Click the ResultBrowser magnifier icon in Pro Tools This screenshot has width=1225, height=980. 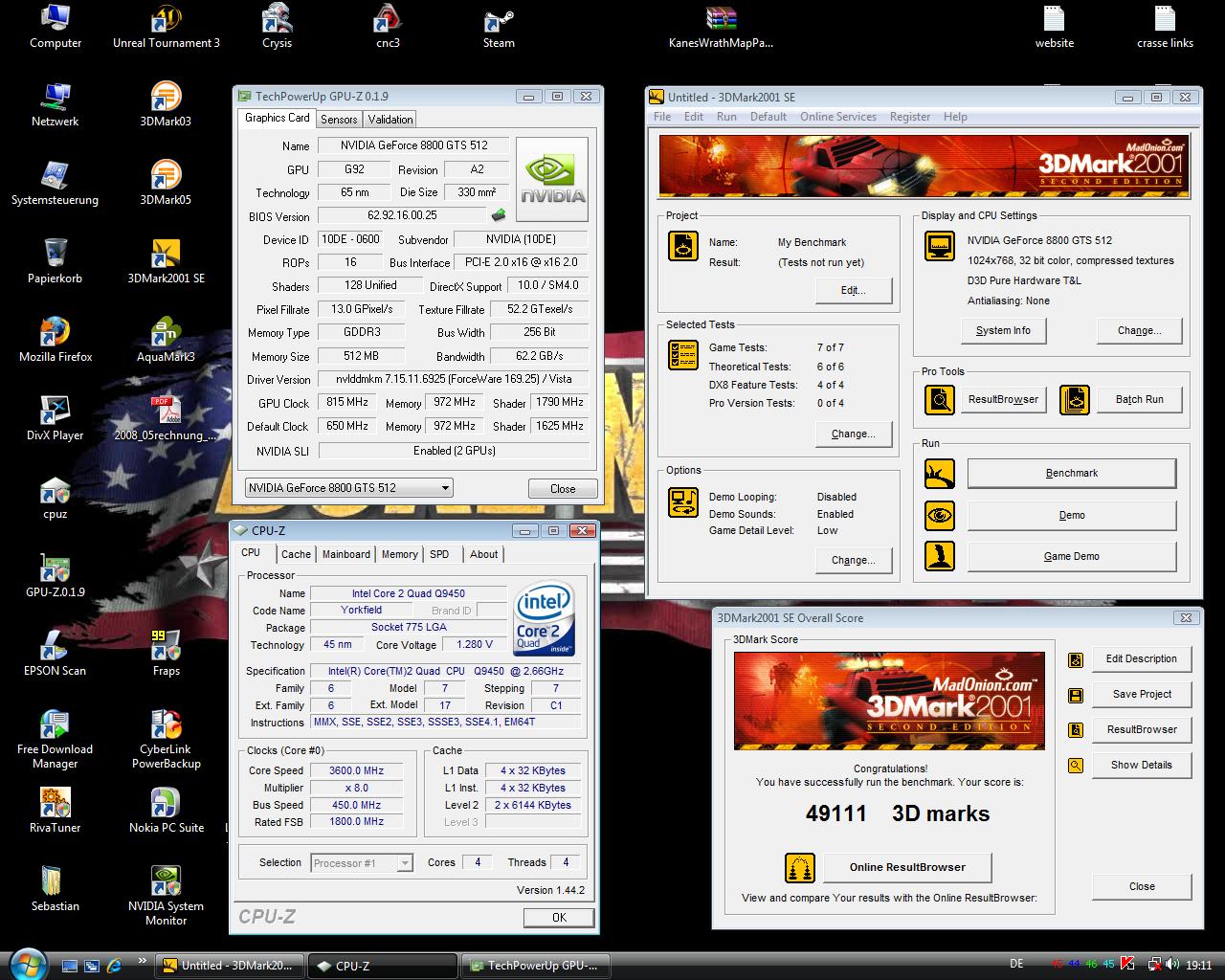[939, 399]
